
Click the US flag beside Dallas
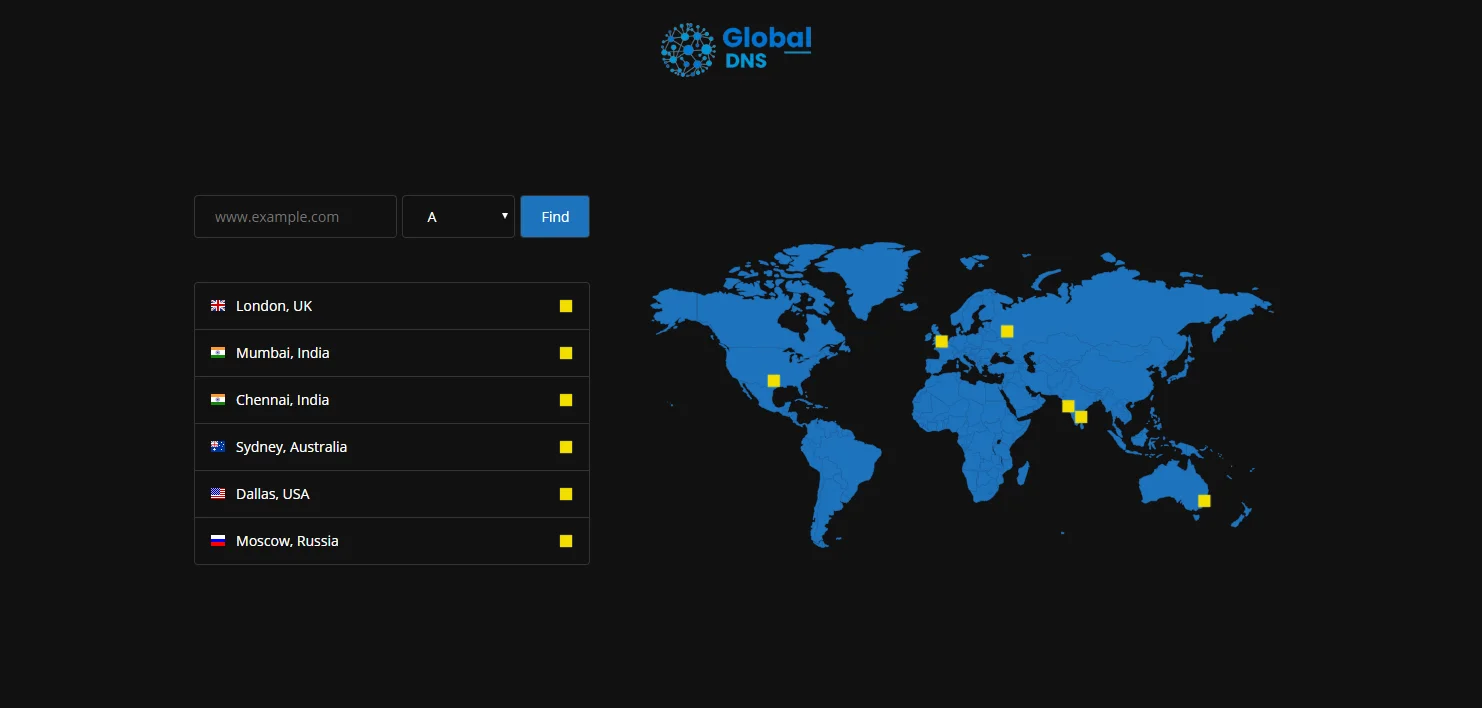click(x=218, y=493)
